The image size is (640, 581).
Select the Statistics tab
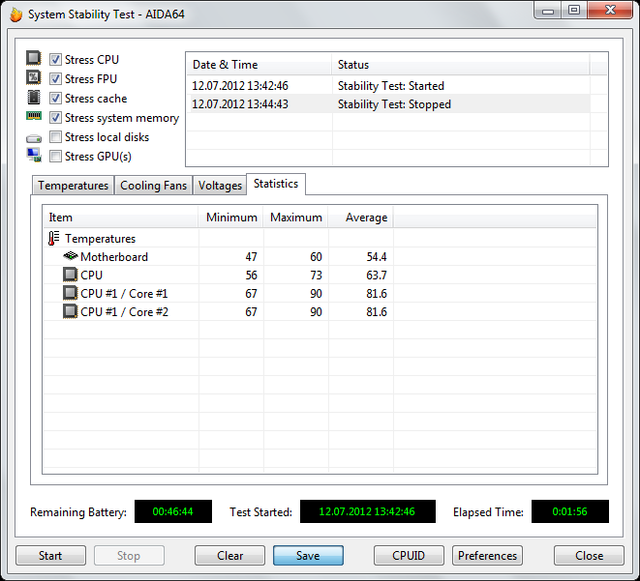pyautogui.click(x=276, y=184)
